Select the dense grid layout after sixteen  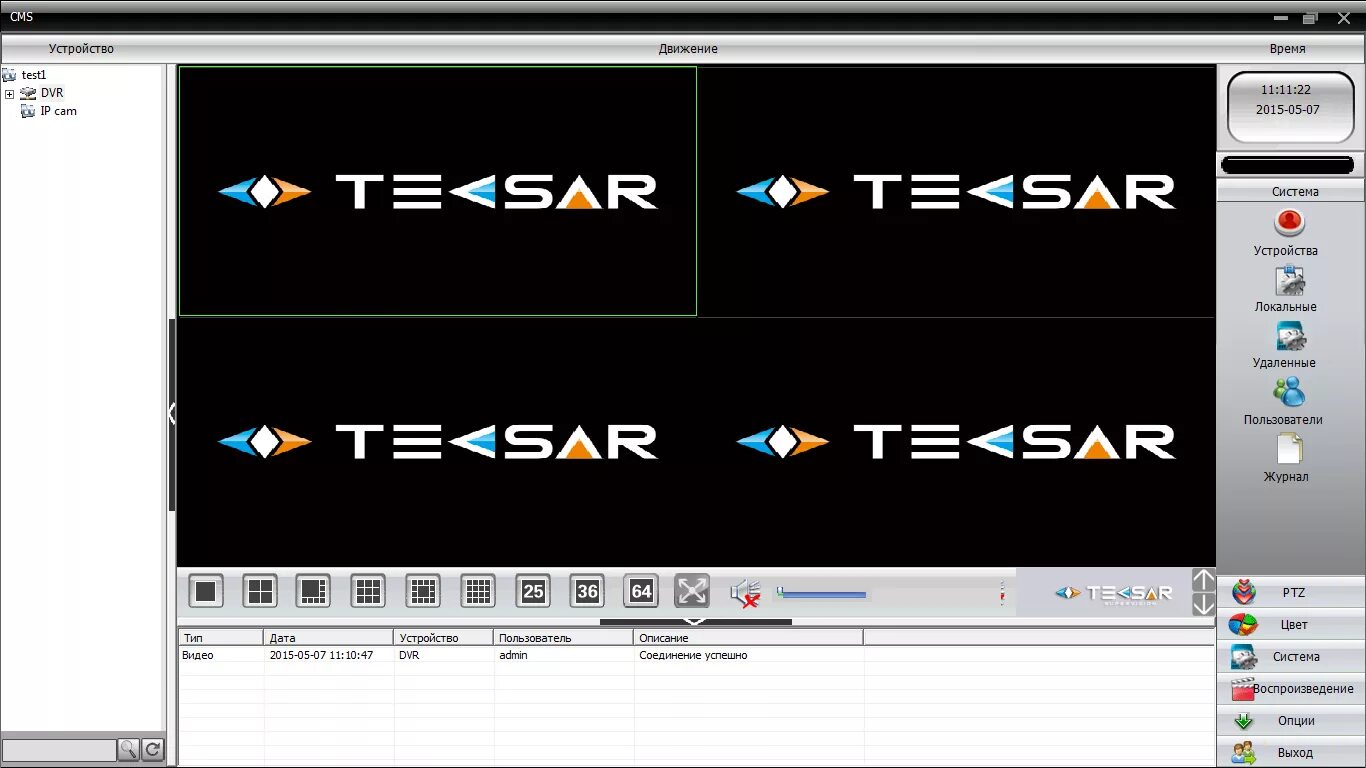478,591
